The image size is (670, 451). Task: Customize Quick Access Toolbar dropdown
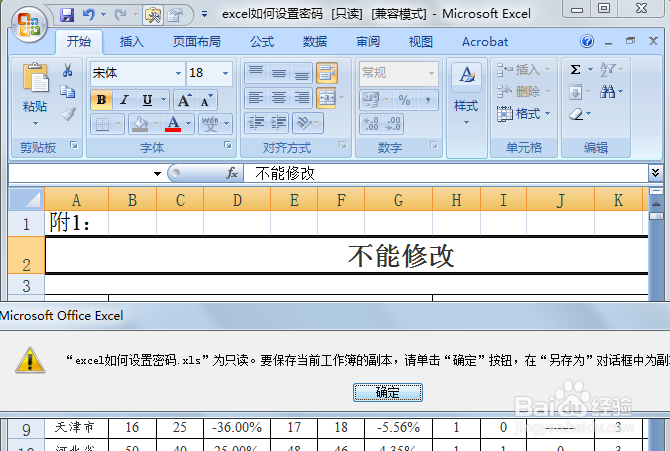(x=205, y=15)
